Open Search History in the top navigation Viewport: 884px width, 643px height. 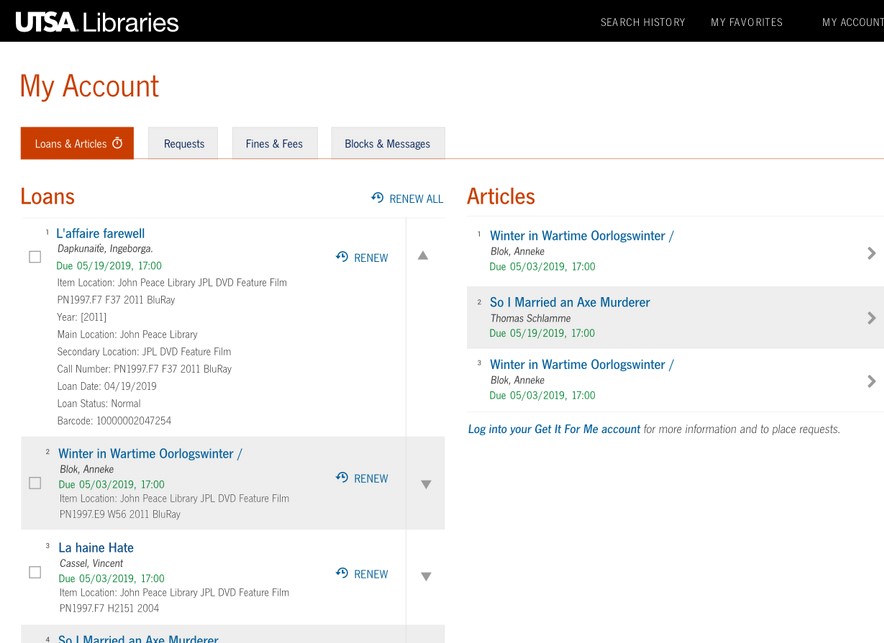[x=642, y=21]
